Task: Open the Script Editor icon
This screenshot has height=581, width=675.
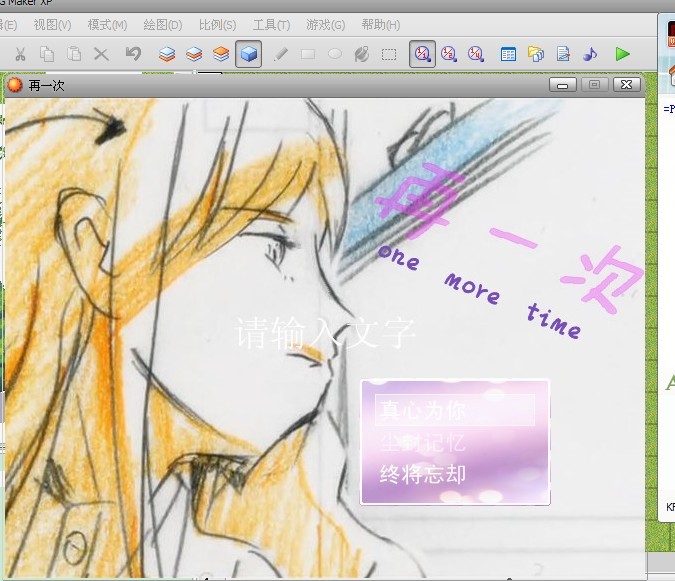Action: 563,54
